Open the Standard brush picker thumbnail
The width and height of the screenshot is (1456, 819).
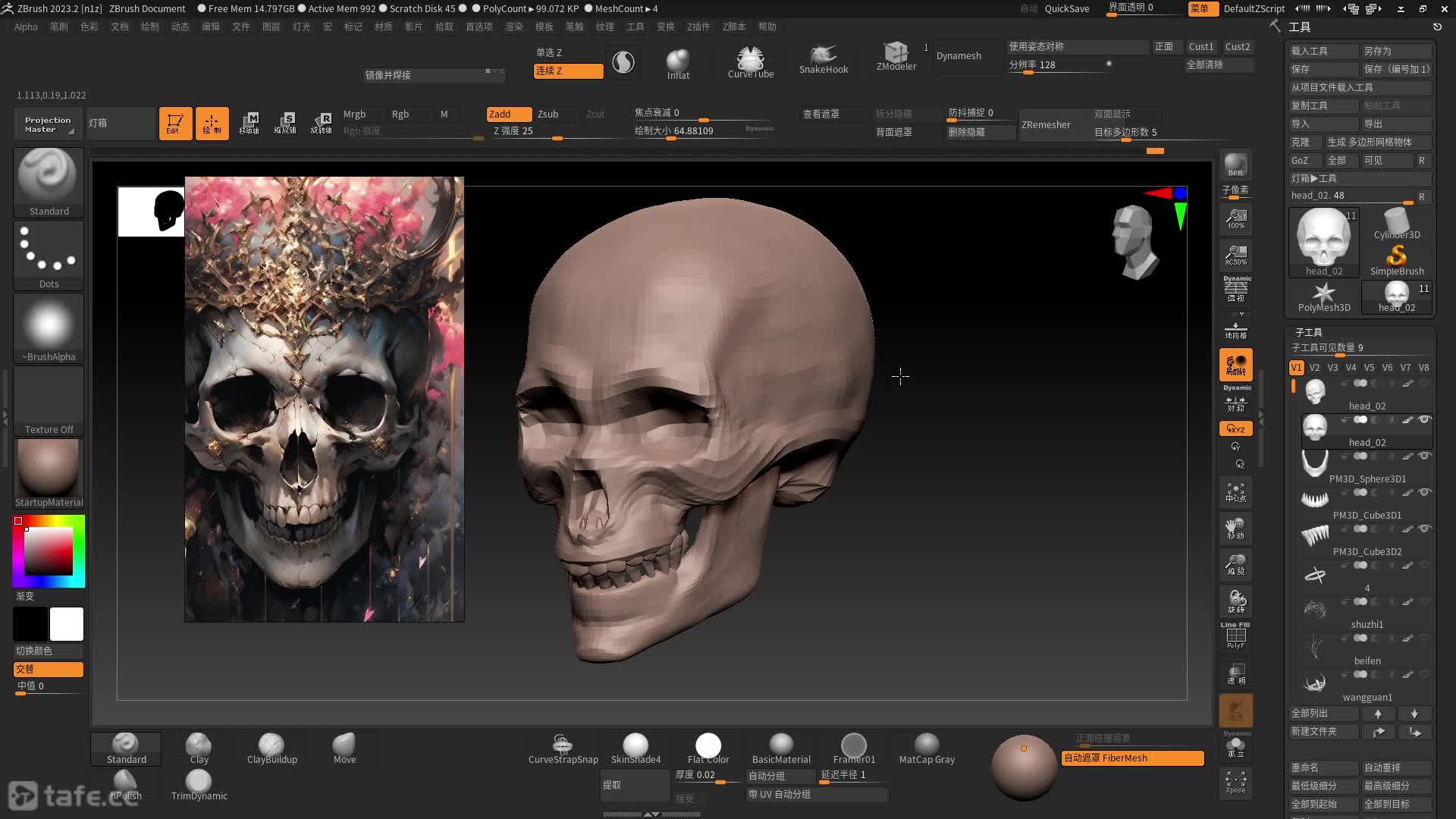tap(49, 183)
